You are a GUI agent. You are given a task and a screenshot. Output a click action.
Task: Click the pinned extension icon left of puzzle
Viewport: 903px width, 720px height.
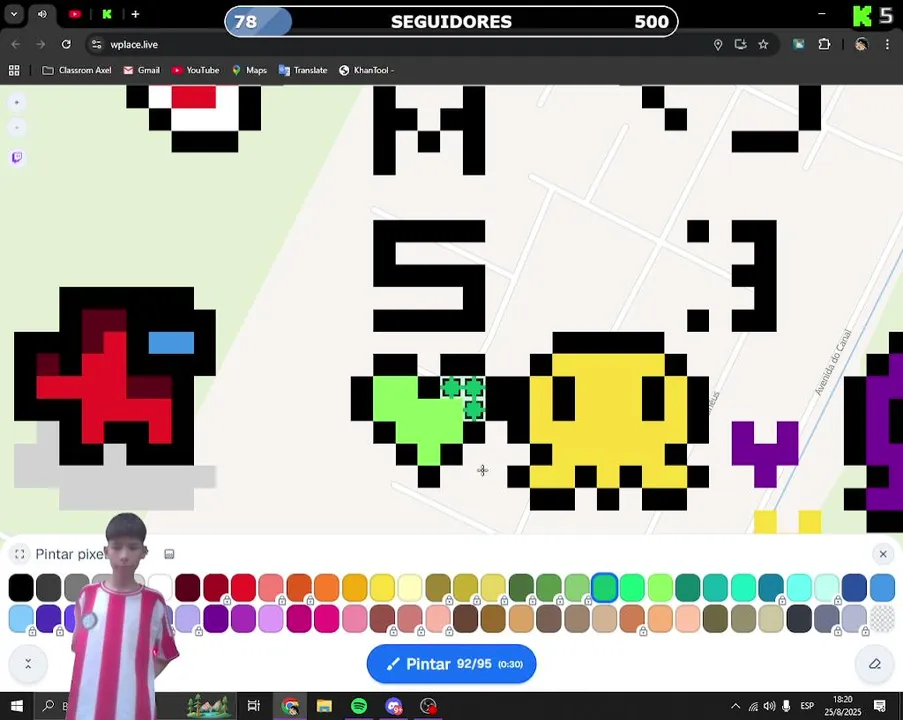click(x=799, y=44)
